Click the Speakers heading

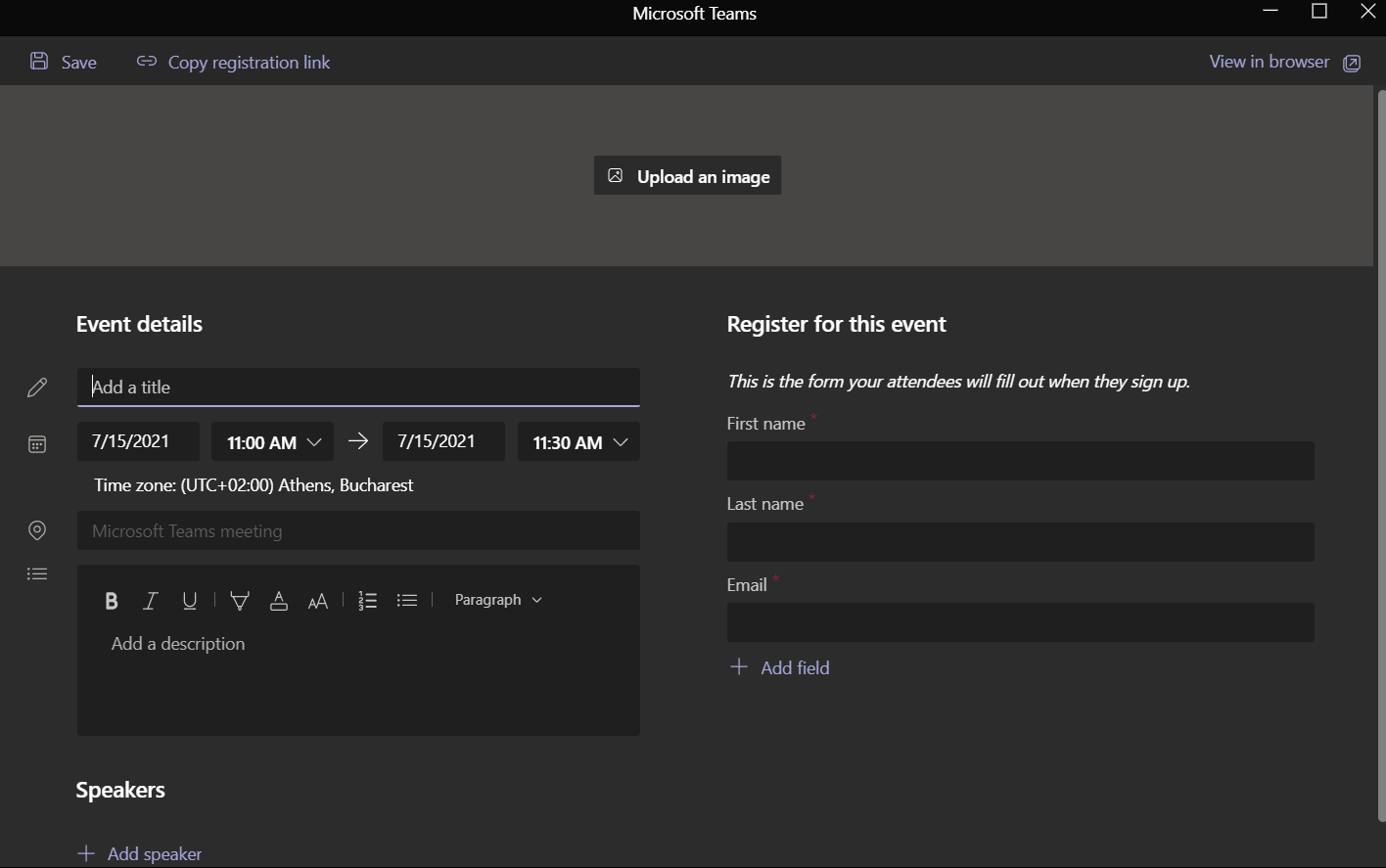120,790
